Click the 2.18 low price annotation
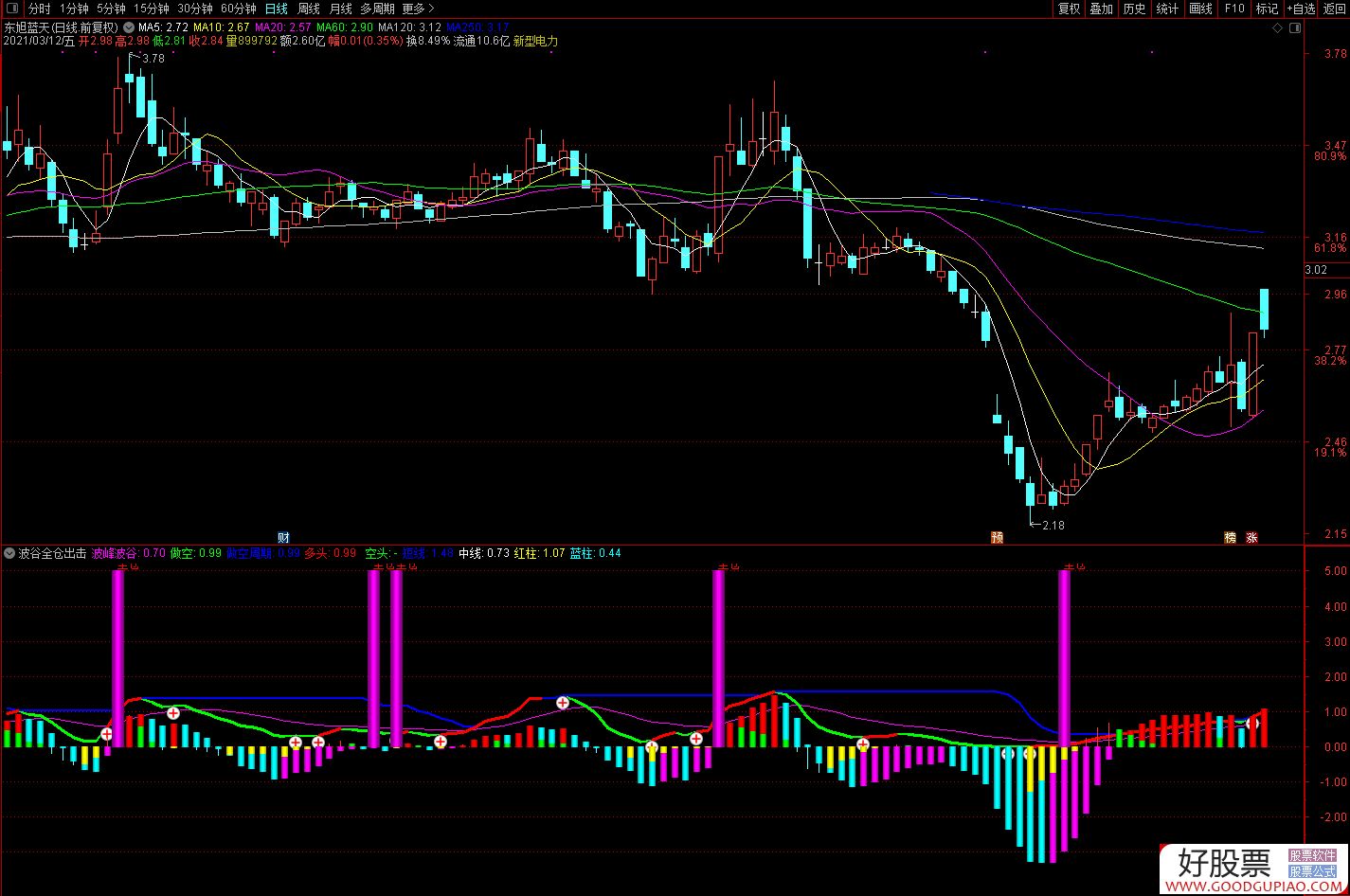 coord(1053,525)
